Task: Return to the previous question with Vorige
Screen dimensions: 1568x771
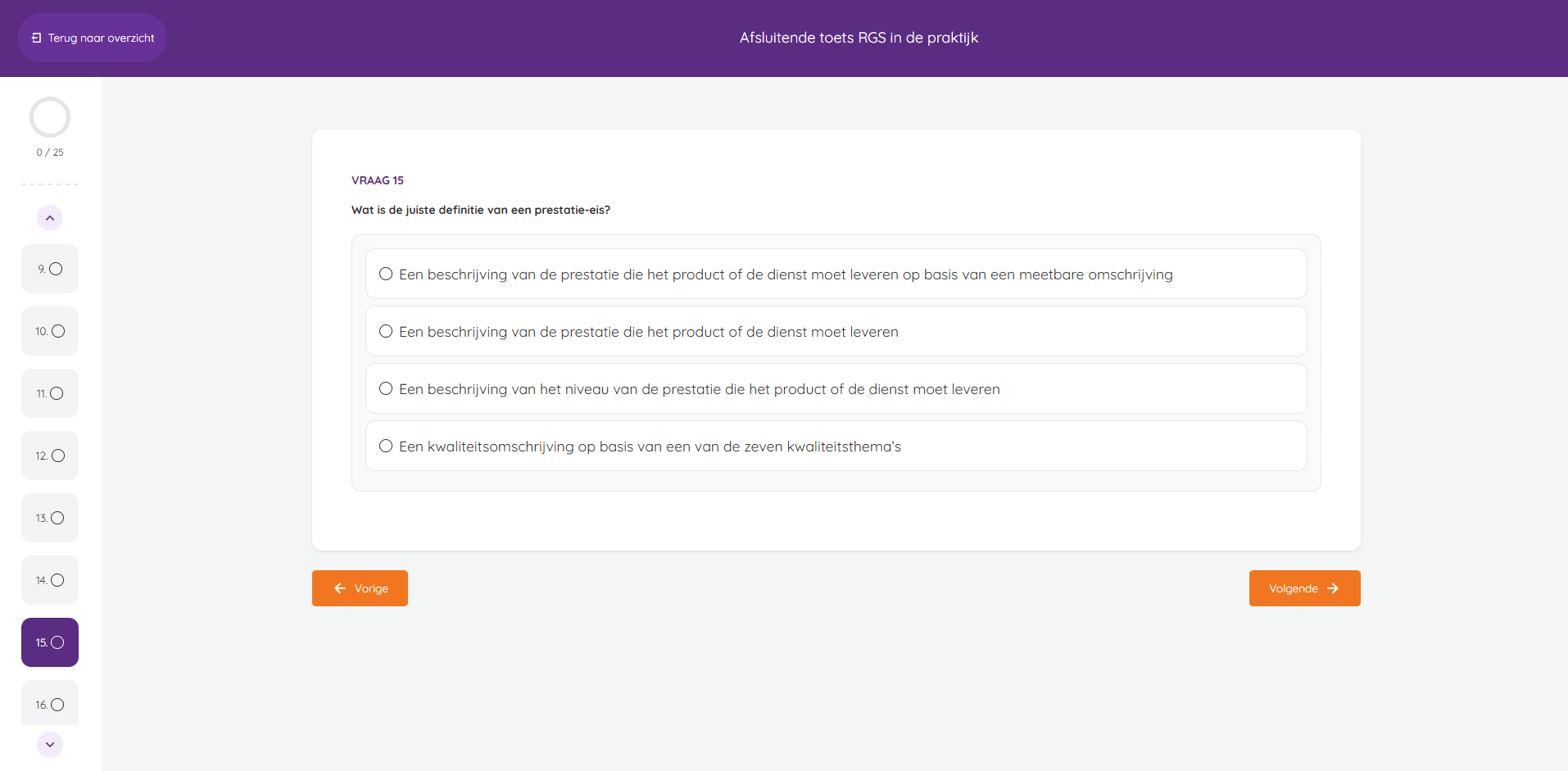Action: coord(360,588)
